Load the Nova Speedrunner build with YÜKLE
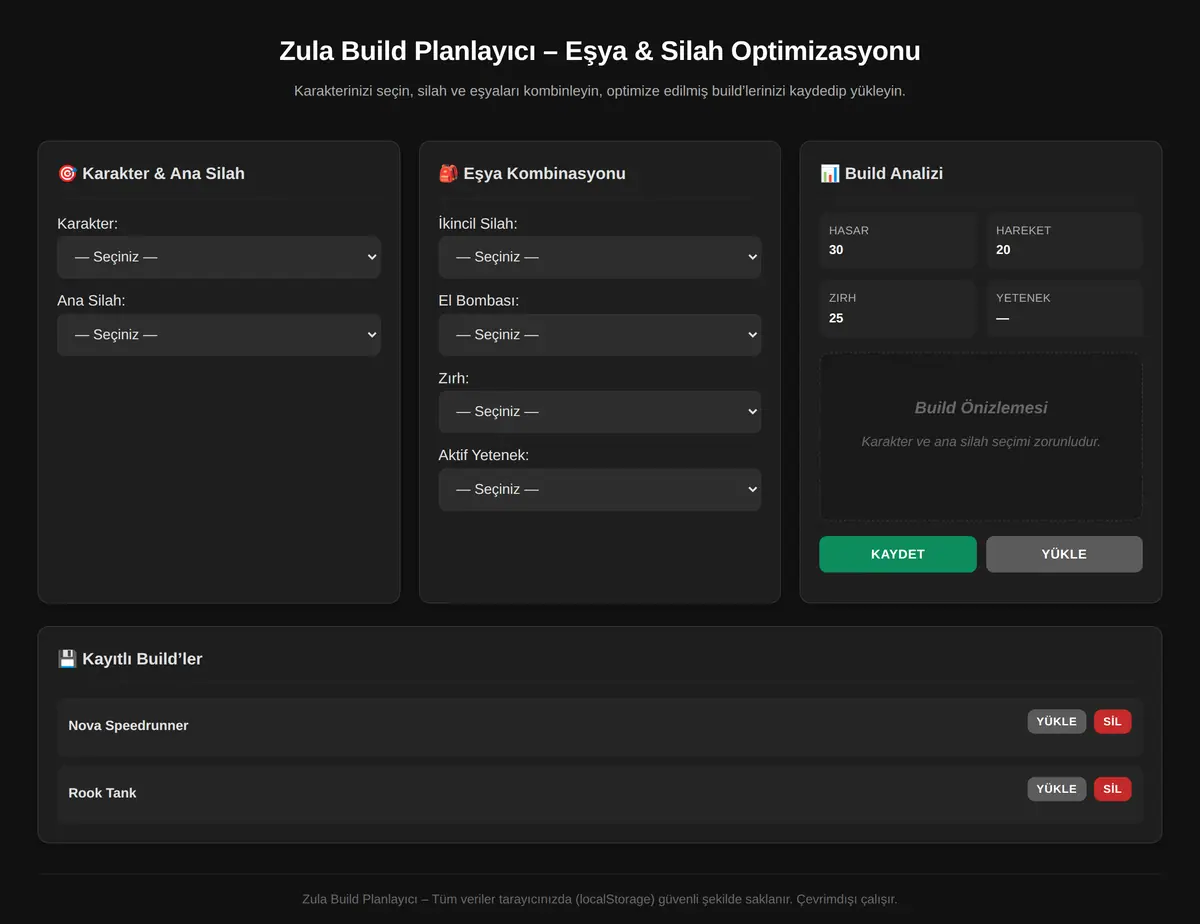Viewport: 1200px width, 924px height. point(1057,722)
